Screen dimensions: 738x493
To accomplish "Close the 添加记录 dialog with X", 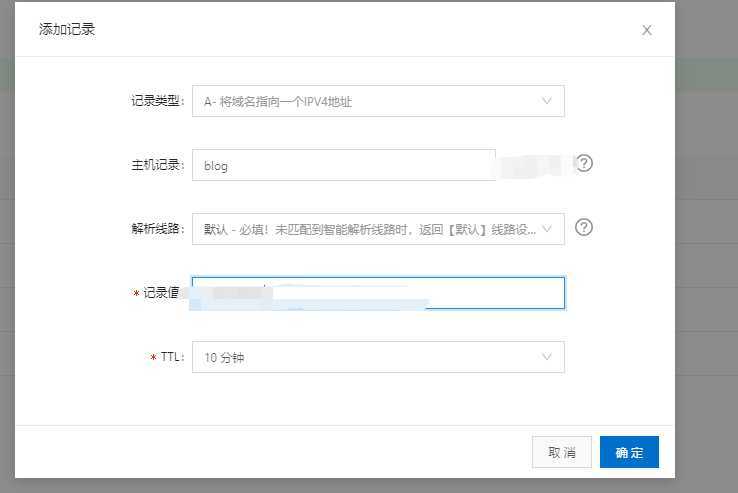I will click(x=647, y=30).
